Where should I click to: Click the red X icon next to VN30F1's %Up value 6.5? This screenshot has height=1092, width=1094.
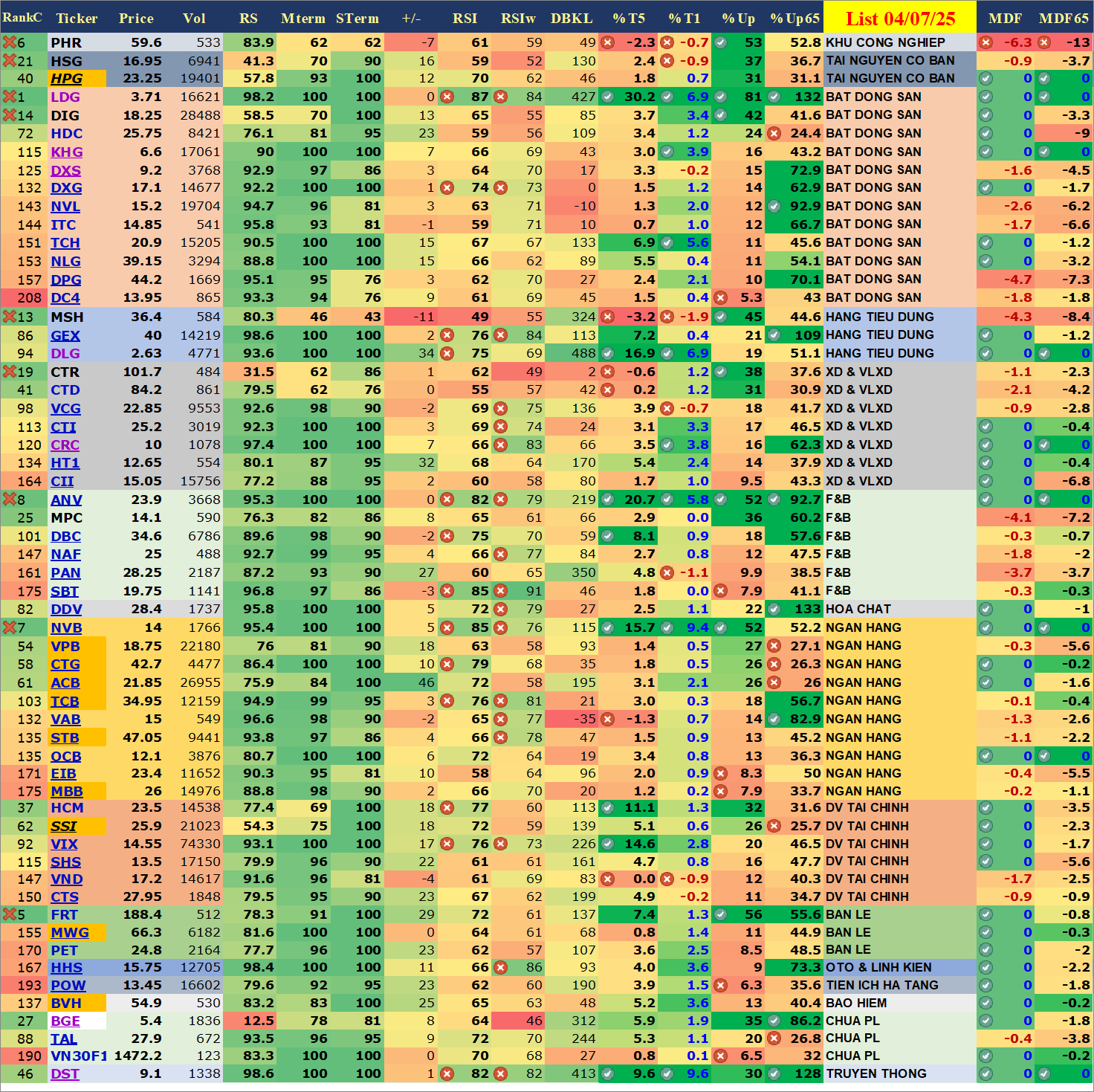point(720,1056)
